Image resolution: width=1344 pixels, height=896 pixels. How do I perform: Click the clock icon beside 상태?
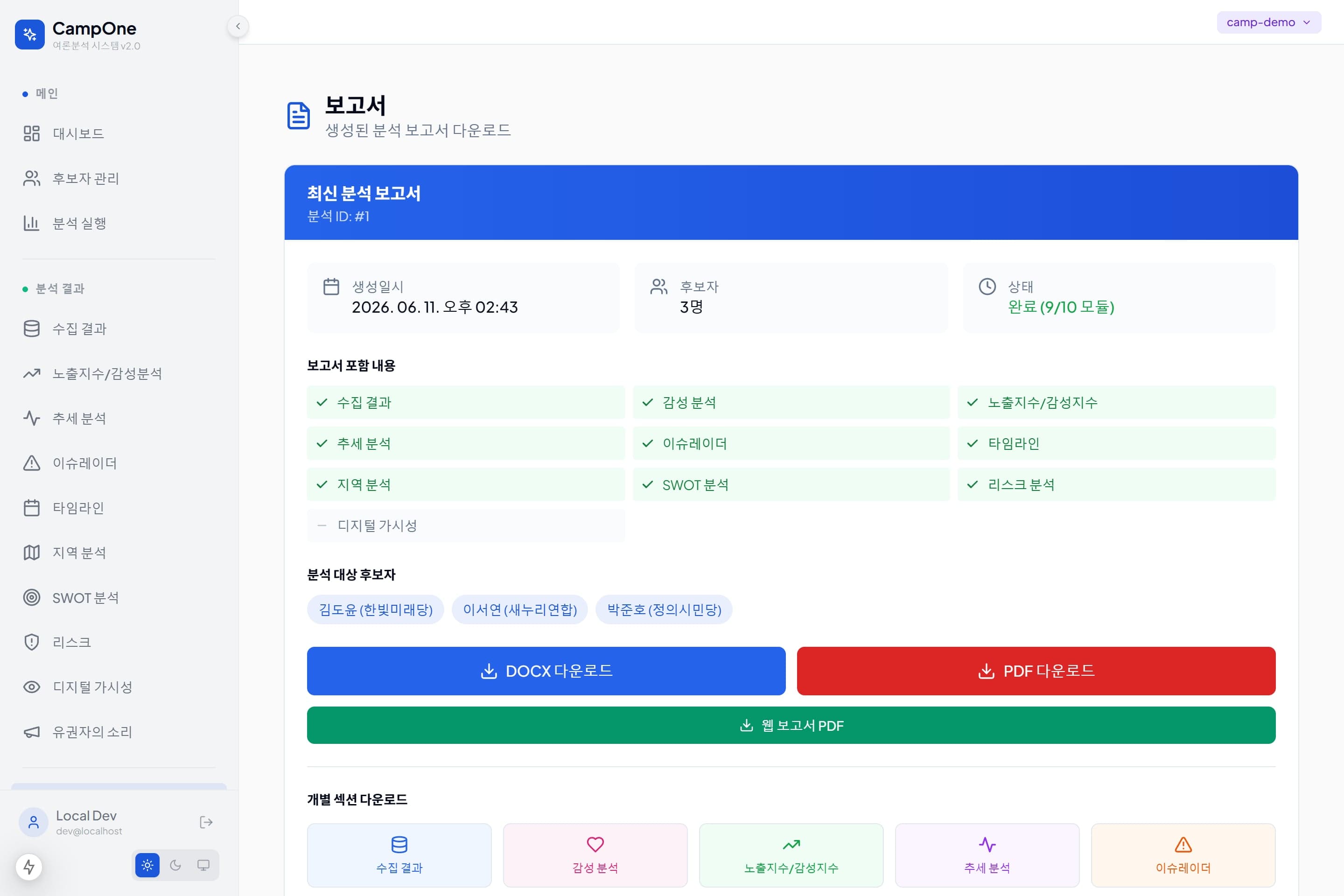tap(987, 286)
